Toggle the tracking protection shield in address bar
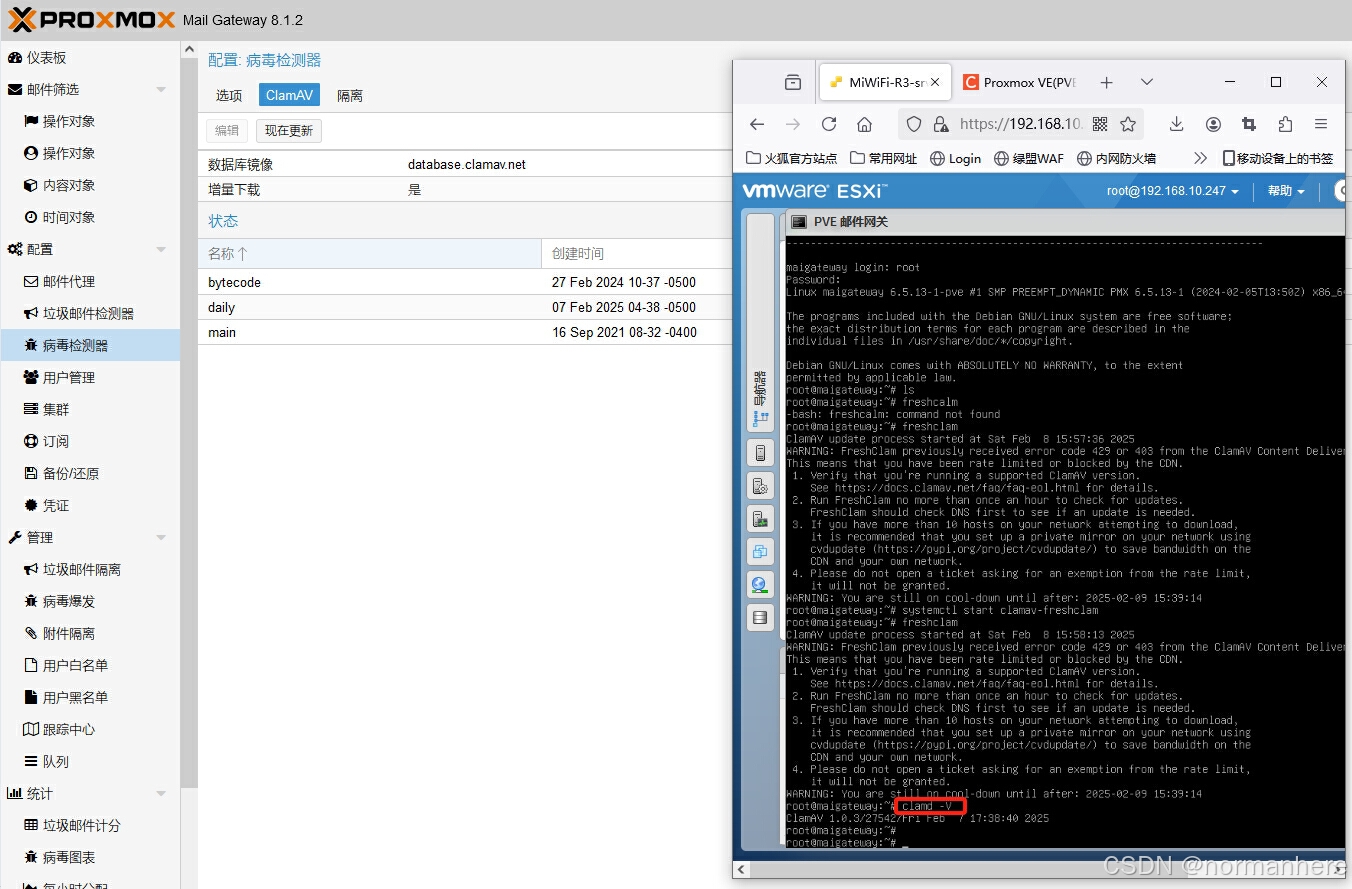Screen dimensions: 1352x889 pos(913,123)
